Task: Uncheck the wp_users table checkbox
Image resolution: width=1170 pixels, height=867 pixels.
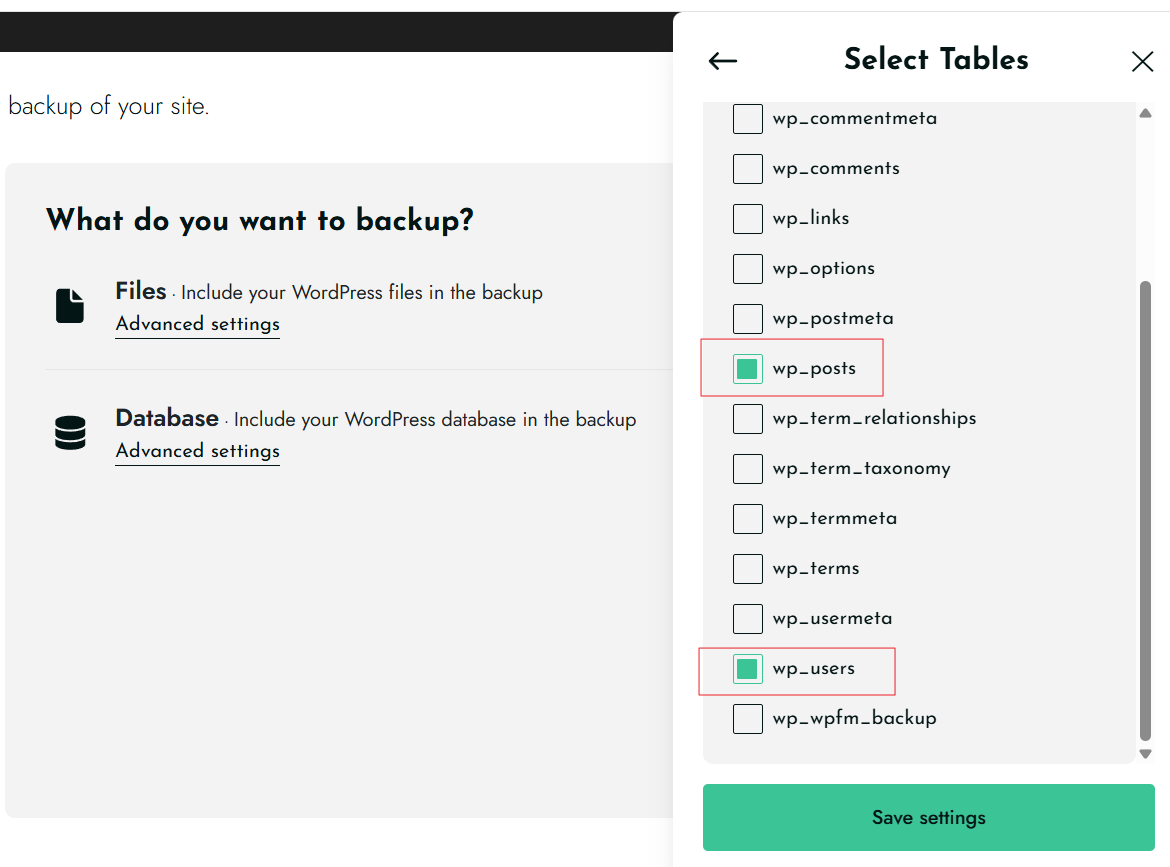Action: (x=747, y=669)
